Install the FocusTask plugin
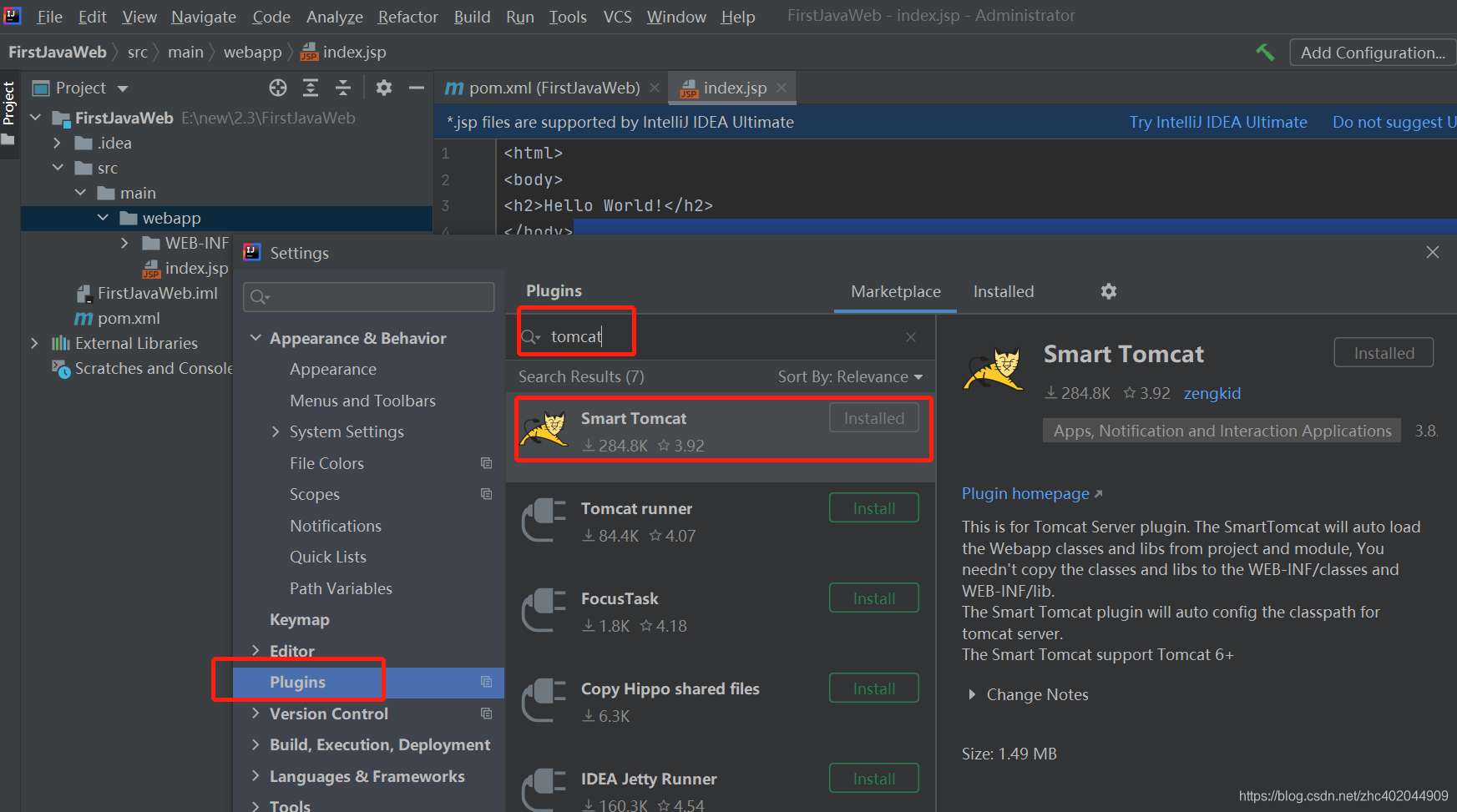 [873, 598]
